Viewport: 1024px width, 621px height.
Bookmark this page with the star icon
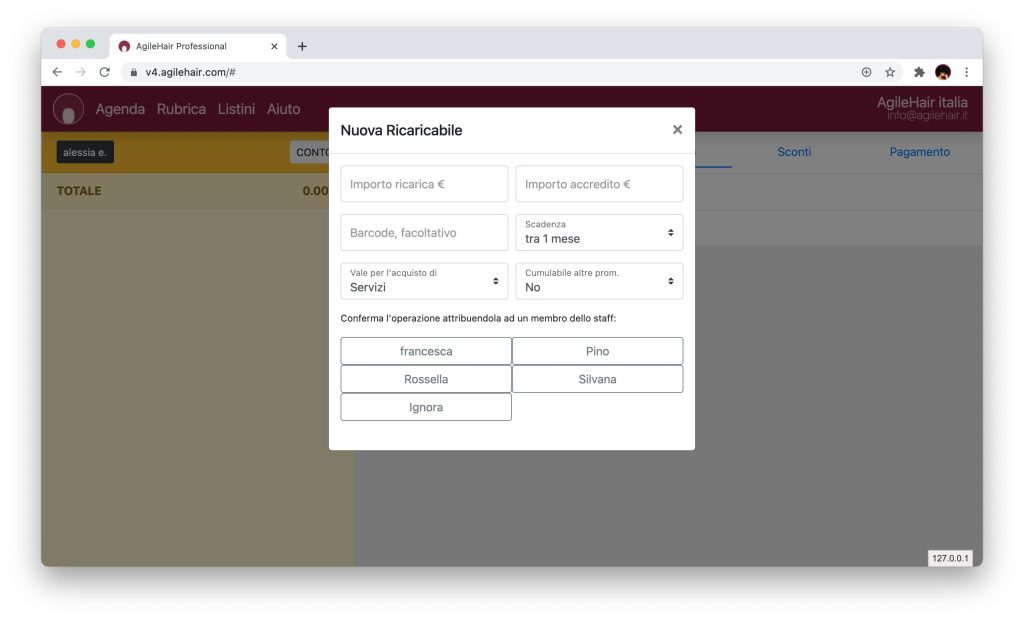point(890,72)
